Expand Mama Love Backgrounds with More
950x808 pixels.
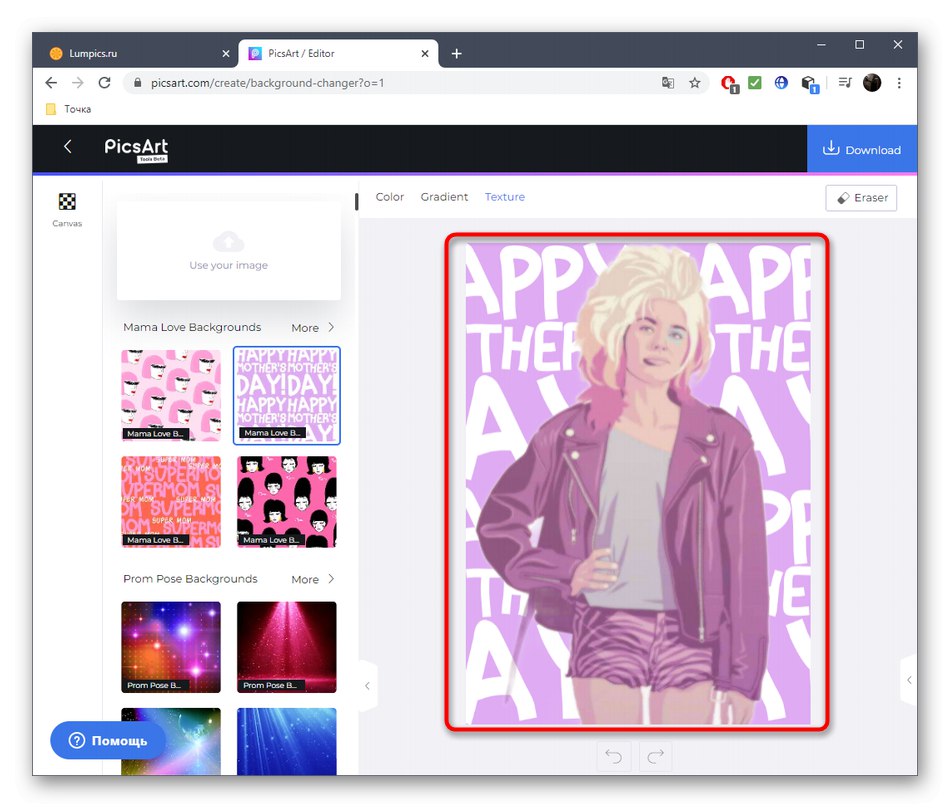click(x=313, y=328)
